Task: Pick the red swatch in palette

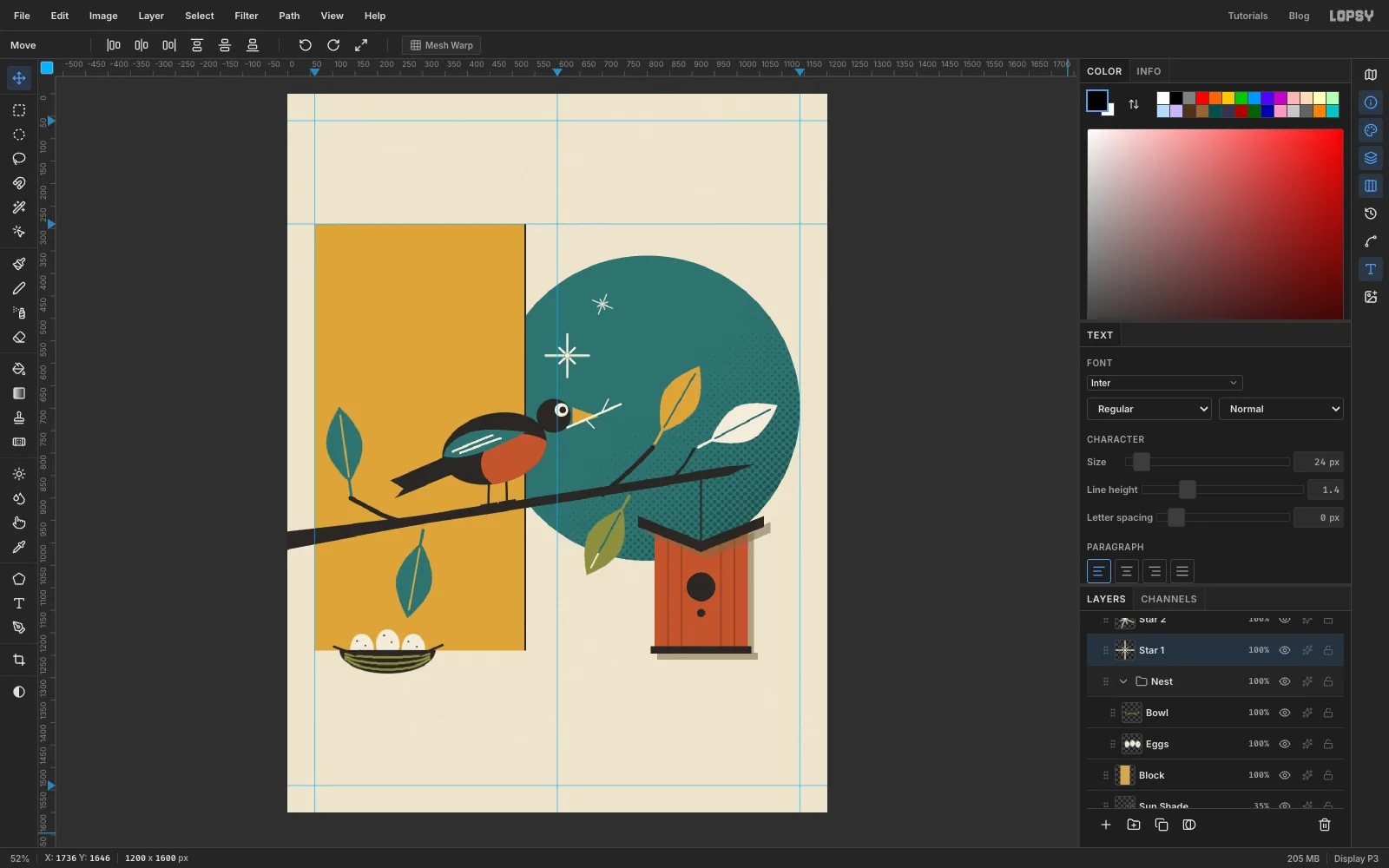Action: pos(1202,98)
